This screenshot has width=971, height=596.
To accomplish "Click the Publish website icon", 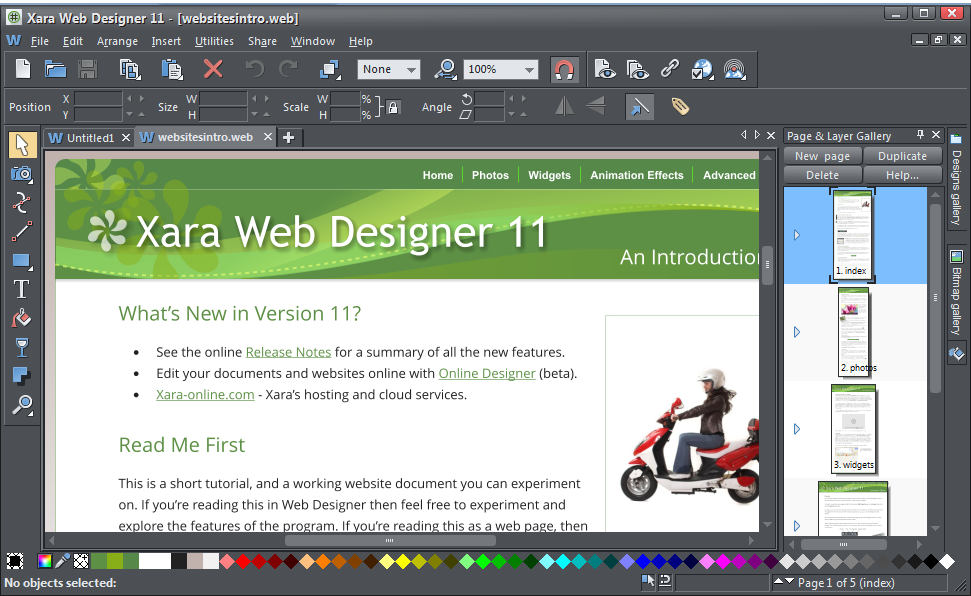I will pos(734,69).
